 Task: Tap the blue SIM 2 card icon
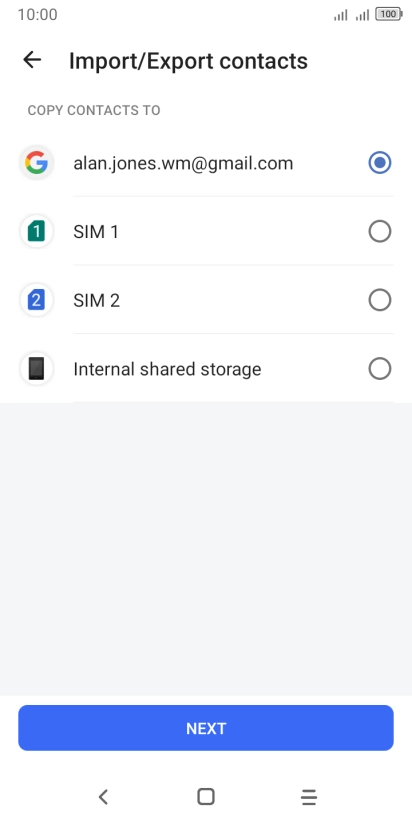coord(36,300)
